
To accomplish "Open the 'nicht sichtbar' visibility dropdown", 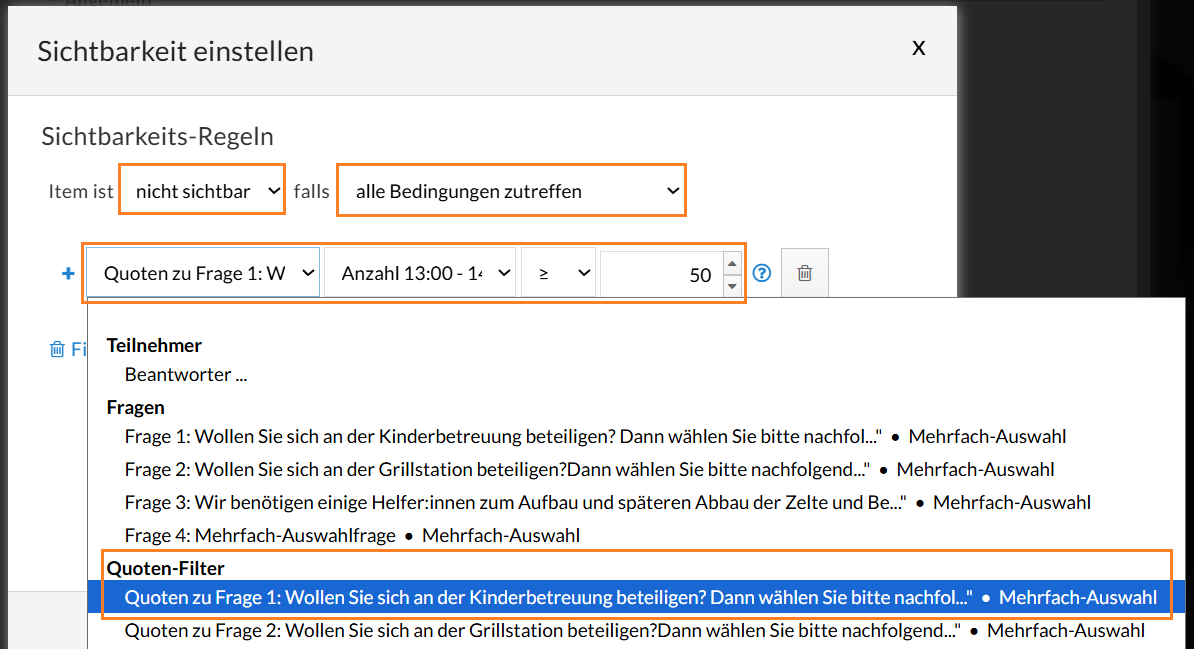I will pyautogui.click(x=202, y=191).
